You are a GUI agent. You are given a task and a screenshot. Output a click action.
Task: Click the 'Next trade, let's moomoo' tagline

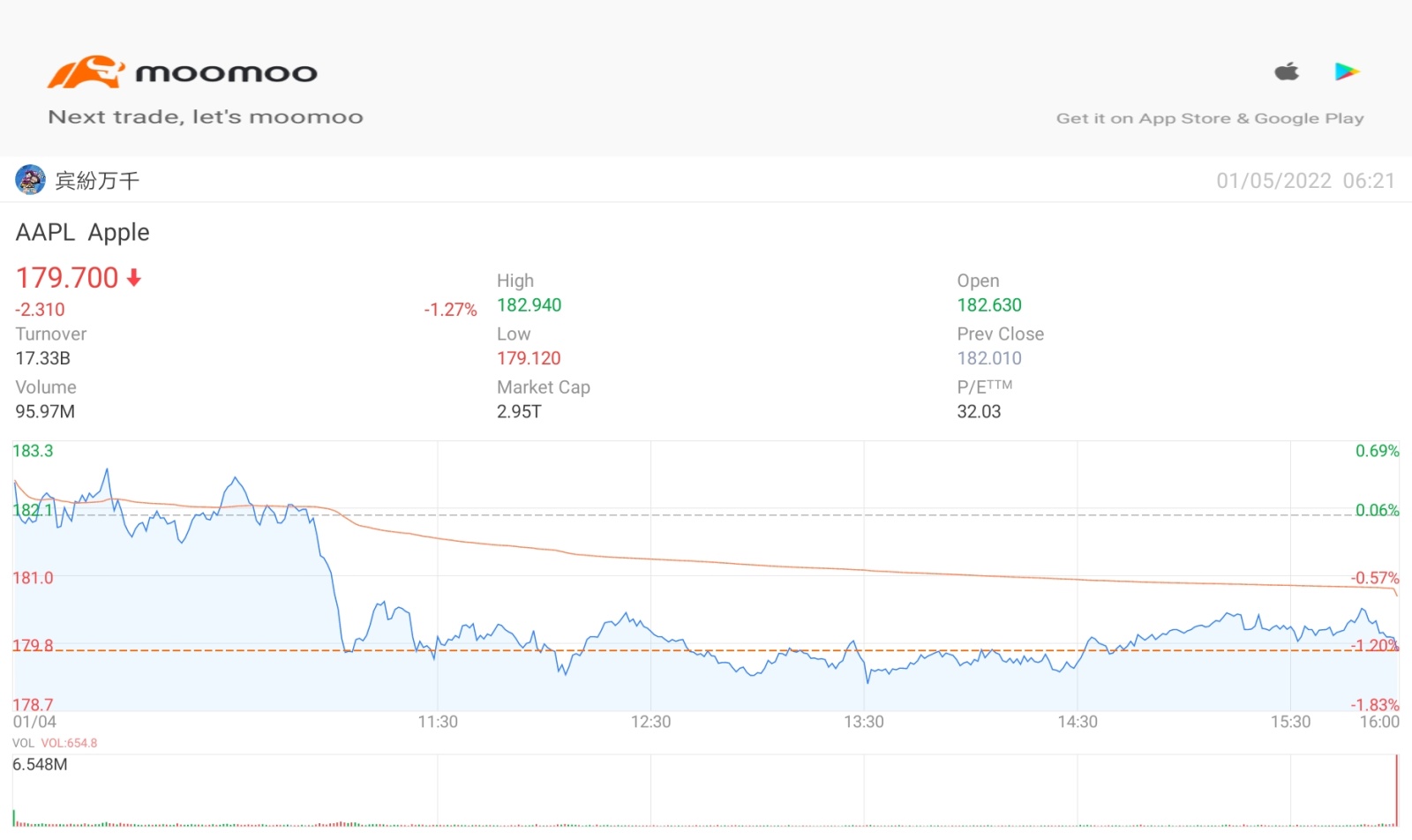point(206,116)
